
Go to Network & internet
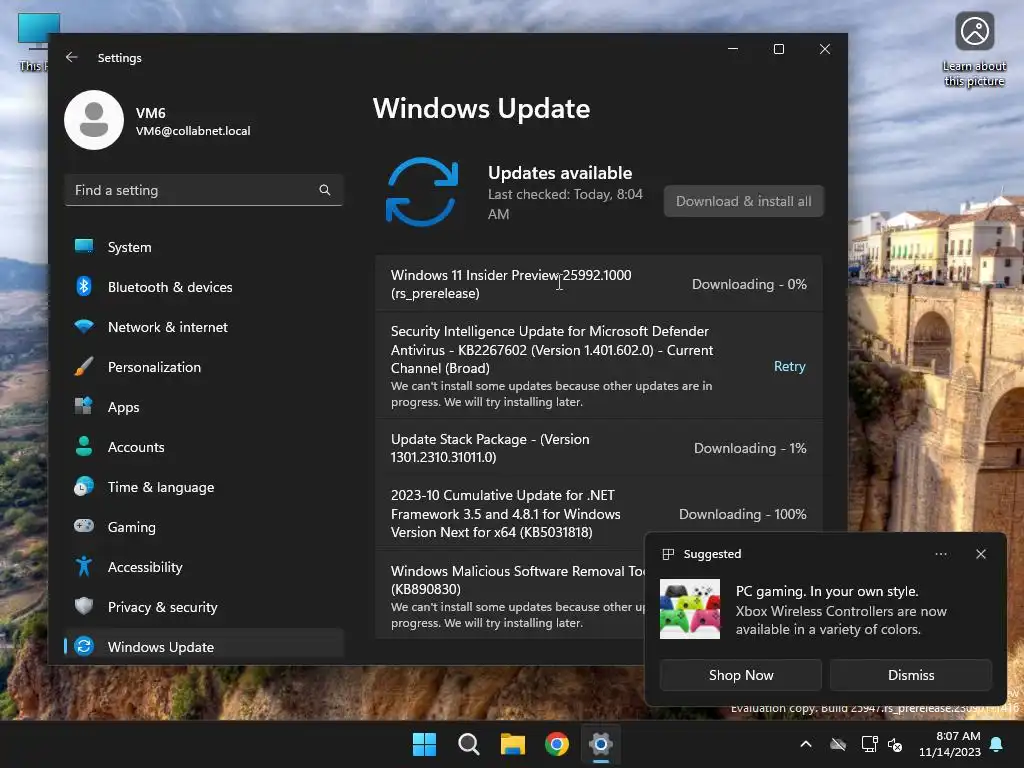tap(204, 327)
